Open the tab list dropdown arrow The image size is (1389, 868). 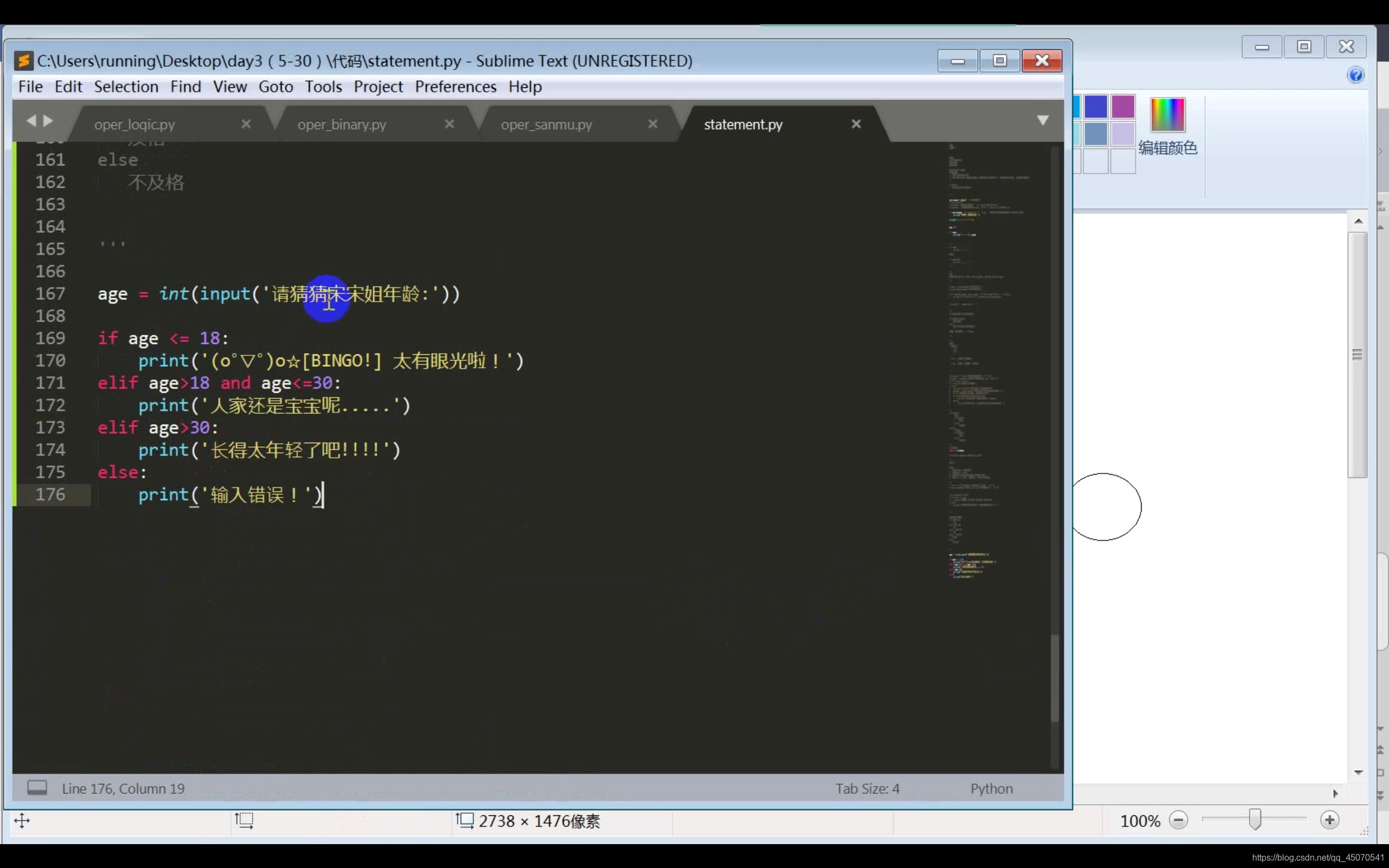click(x=1043, y=120)
